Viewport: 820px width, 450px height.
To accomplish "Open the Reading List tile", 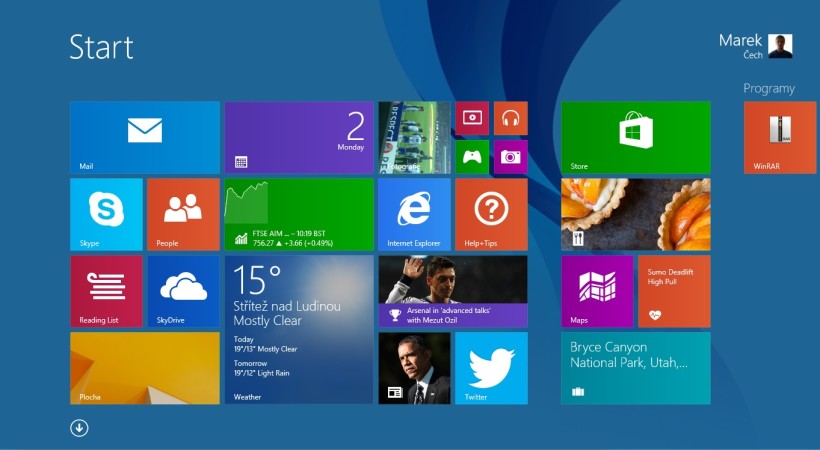I will (106, 291).
